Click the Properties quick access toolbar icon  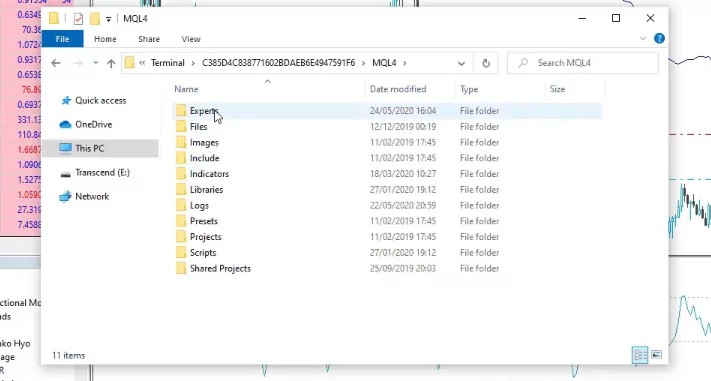coord(78,19)
